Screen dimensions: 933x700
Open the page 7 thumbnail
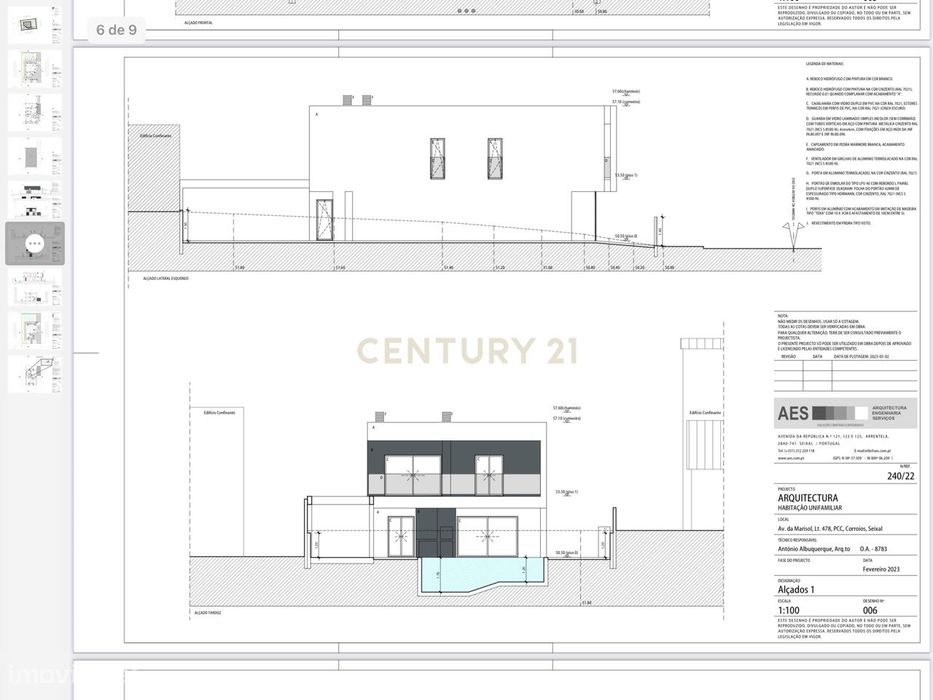click(x=35, y=288)
